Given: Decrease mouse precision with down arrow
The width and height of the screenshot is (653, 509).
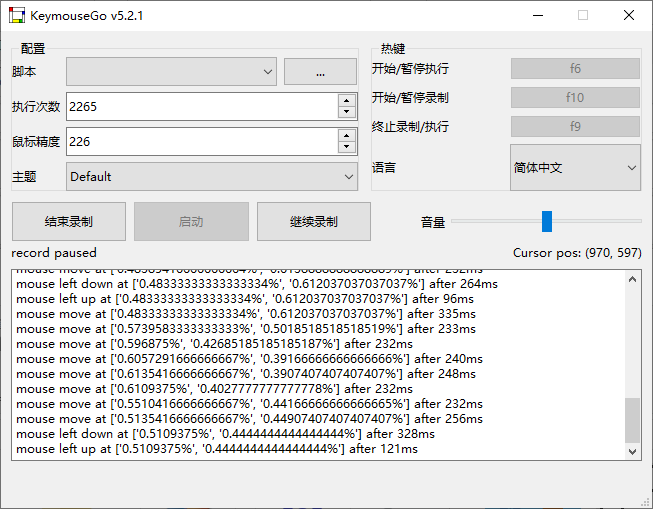Looking at the screenshot, I should [346, 147].
